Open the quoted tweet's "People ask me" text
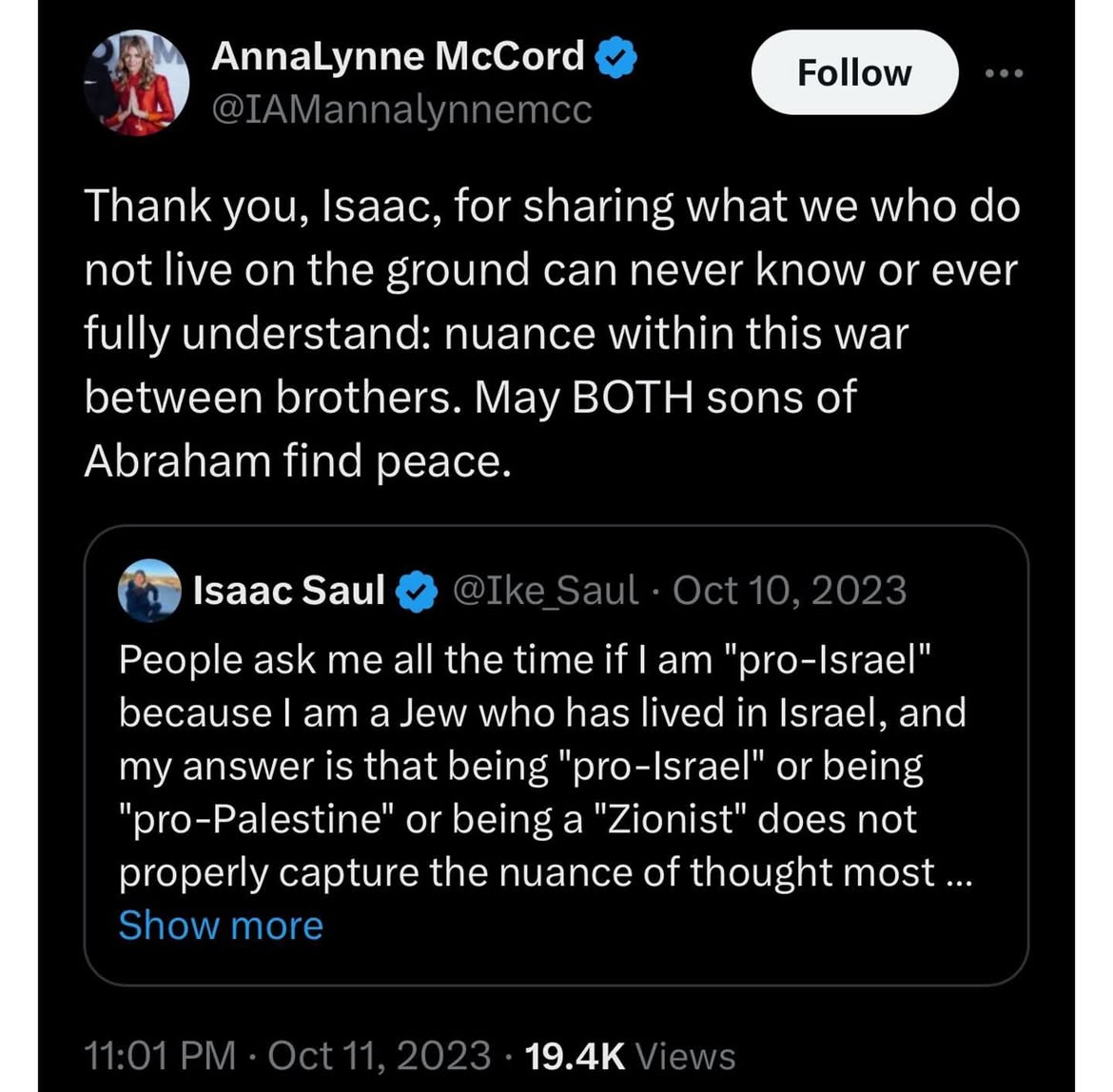Viewport: 1113px width, 1092px height. 523,660
